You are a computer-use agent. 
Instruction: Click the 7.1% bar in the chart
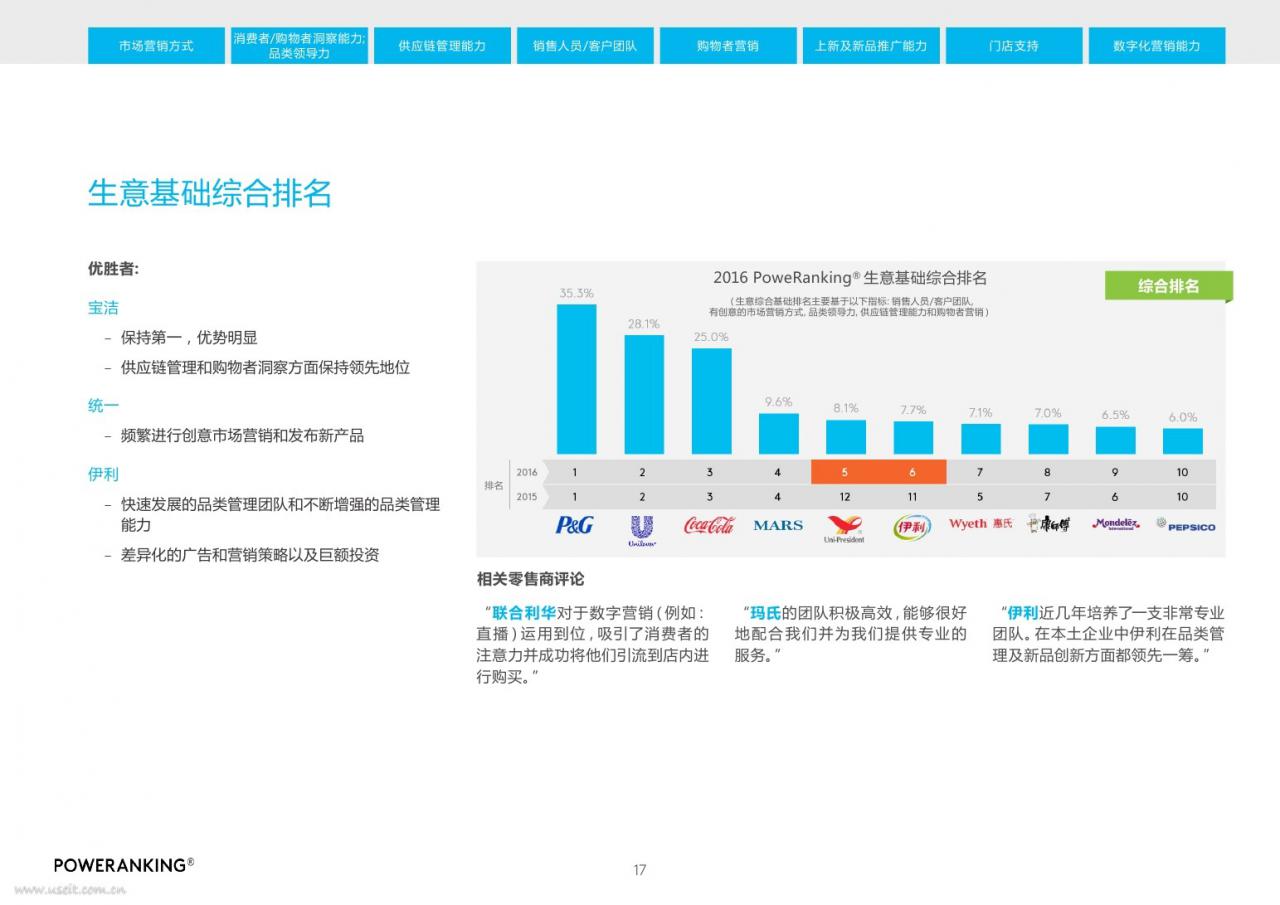coord(981,439)
